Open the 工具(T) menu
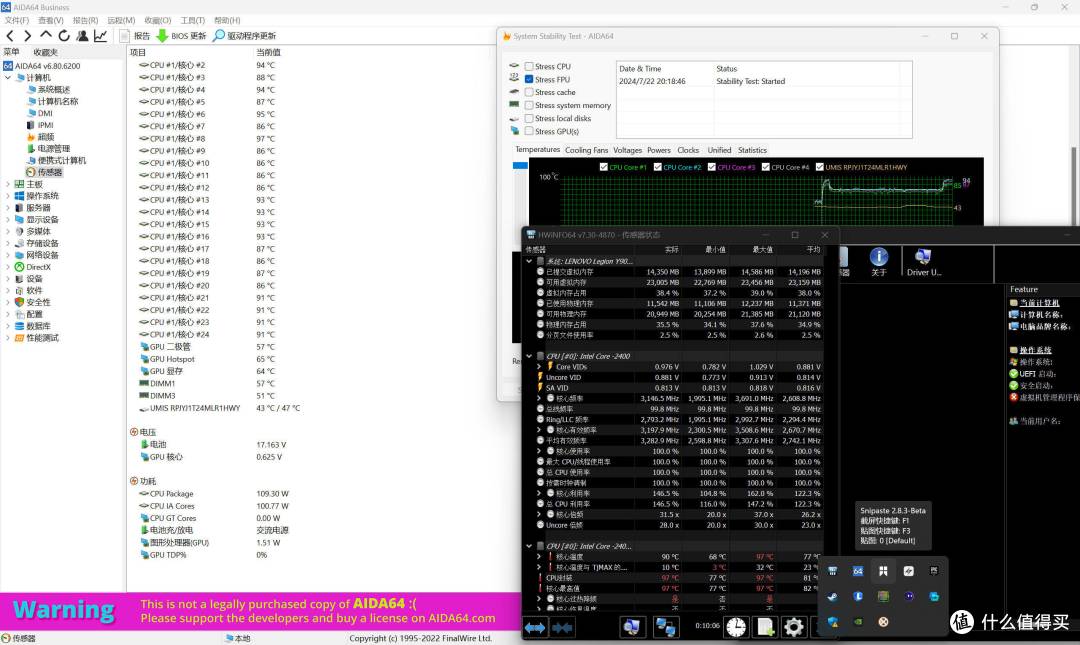The height and width of the screenshot is (645, 1080). (x=192, y=21)
